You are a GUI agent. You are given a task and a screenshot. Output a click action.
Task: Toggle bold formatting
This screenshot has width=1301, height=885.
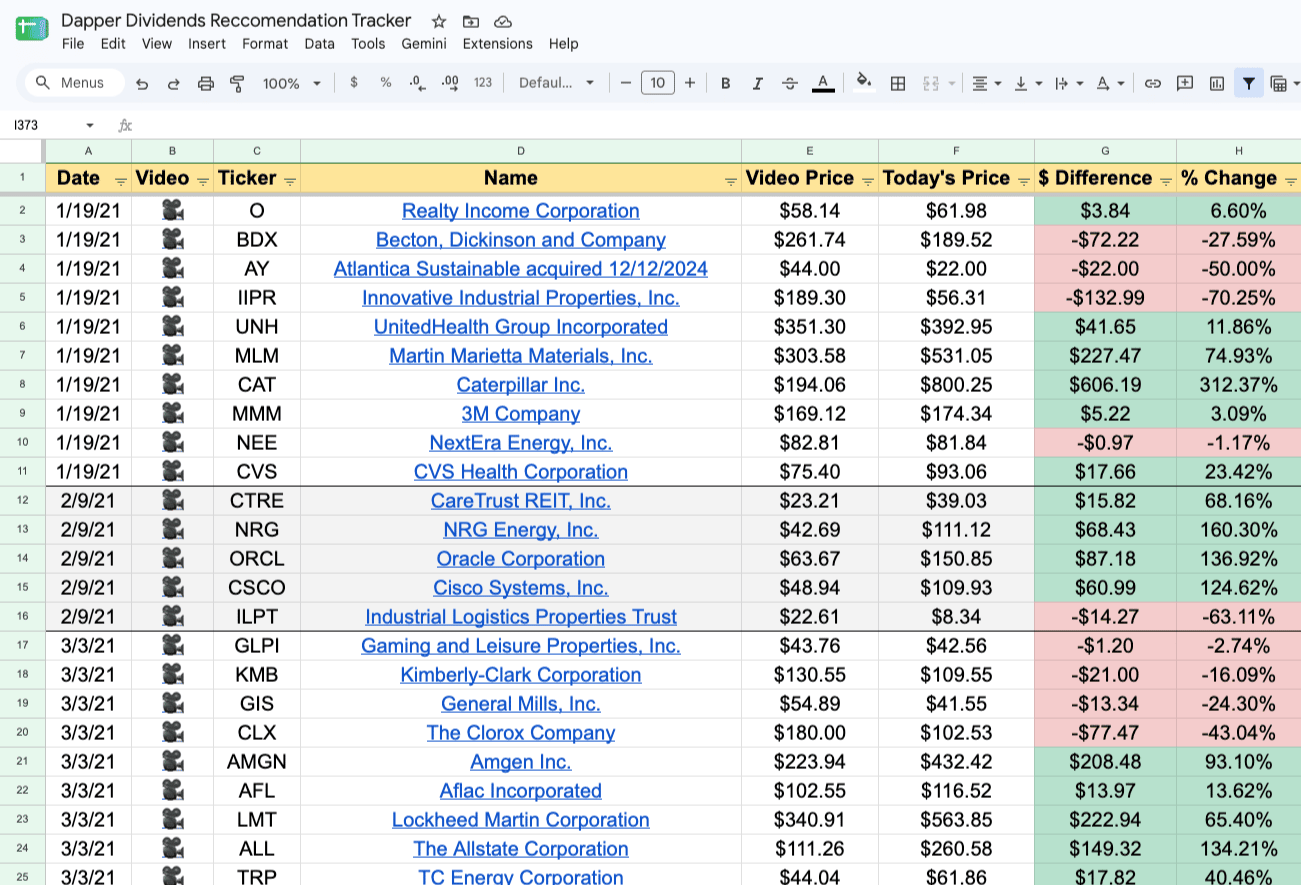(x=726, y=83)
